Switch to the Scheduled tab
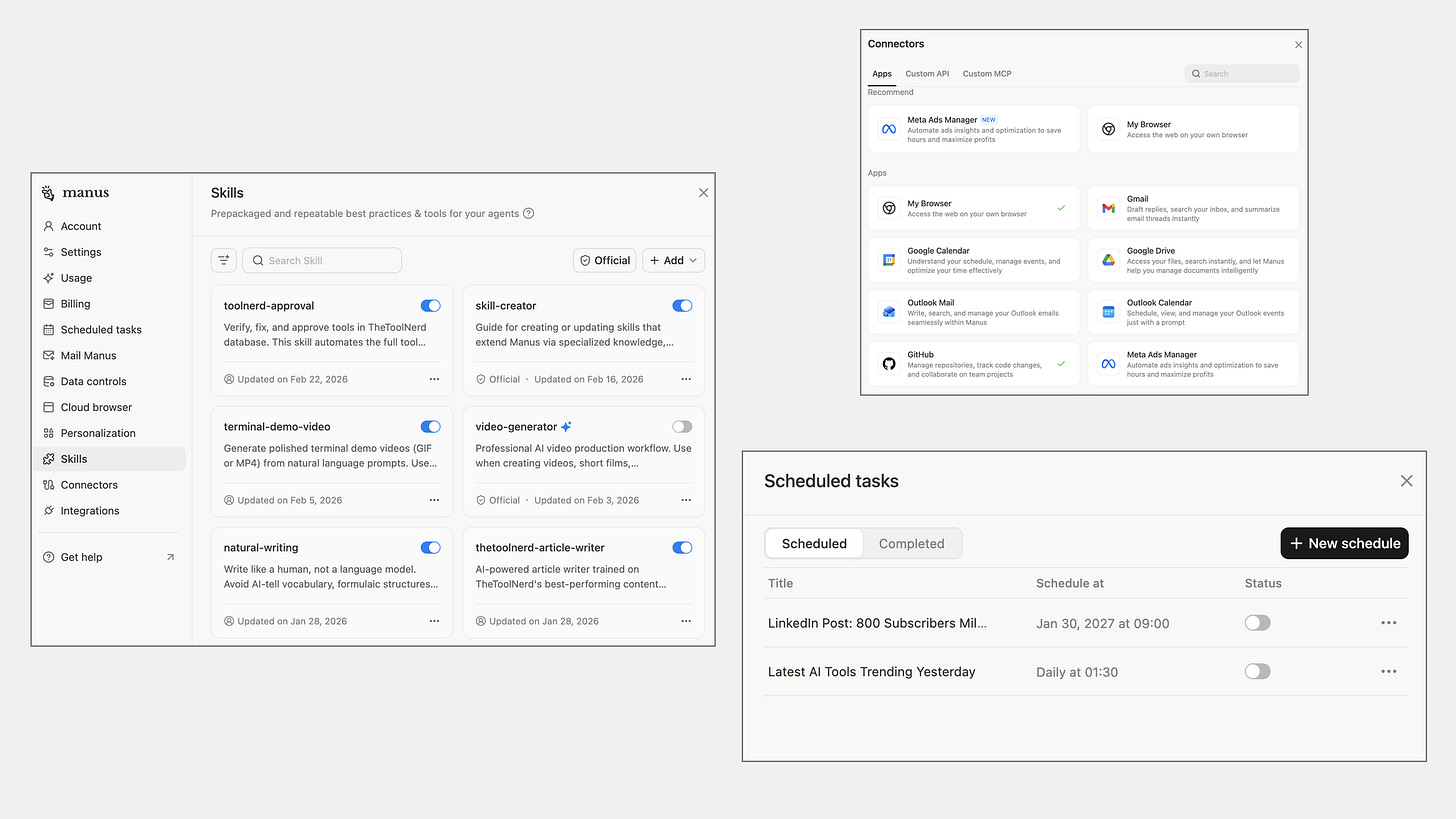 point(814,544)
